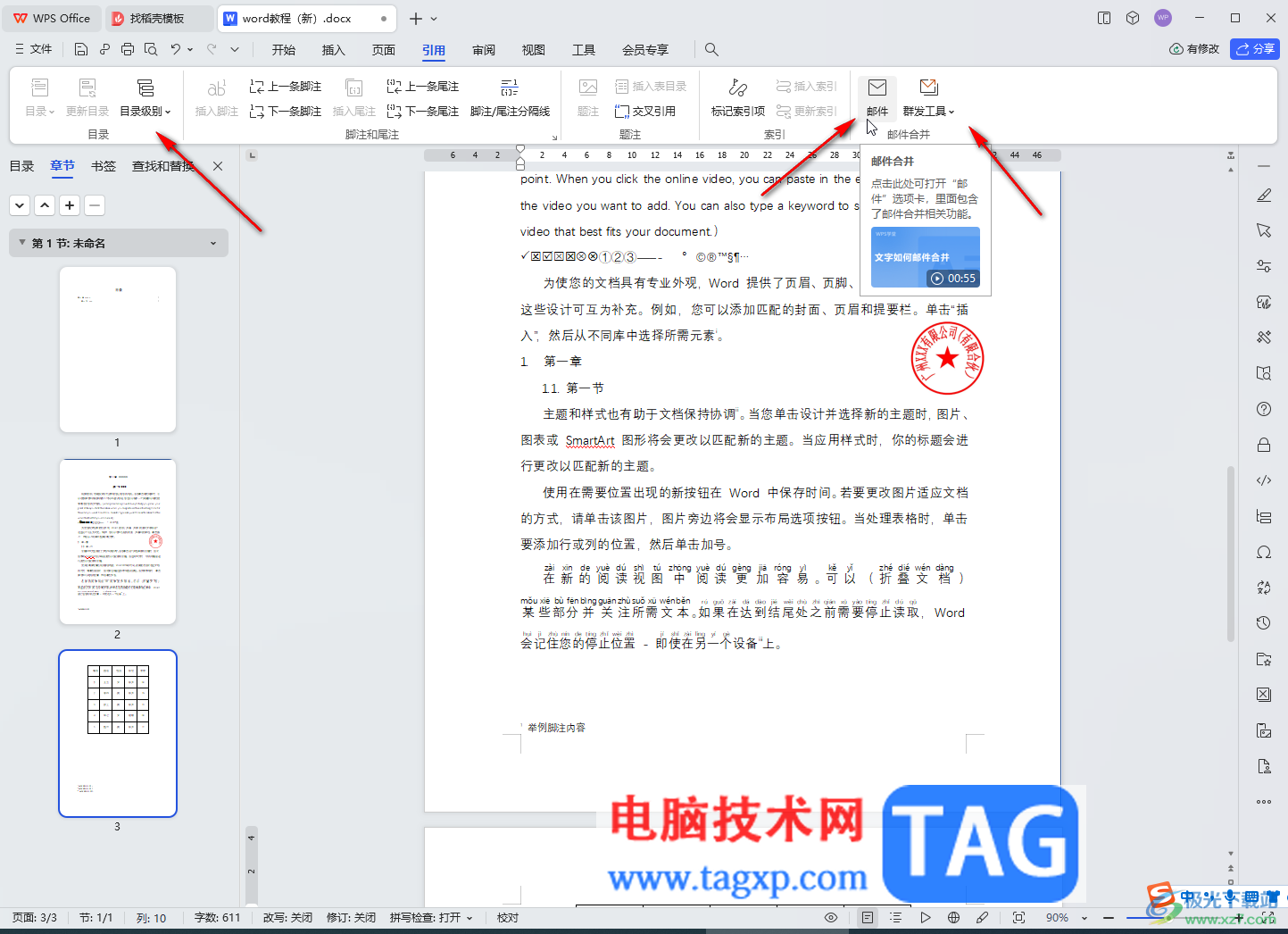Click 下一条脚注 next footnote

tap(286, 112)
